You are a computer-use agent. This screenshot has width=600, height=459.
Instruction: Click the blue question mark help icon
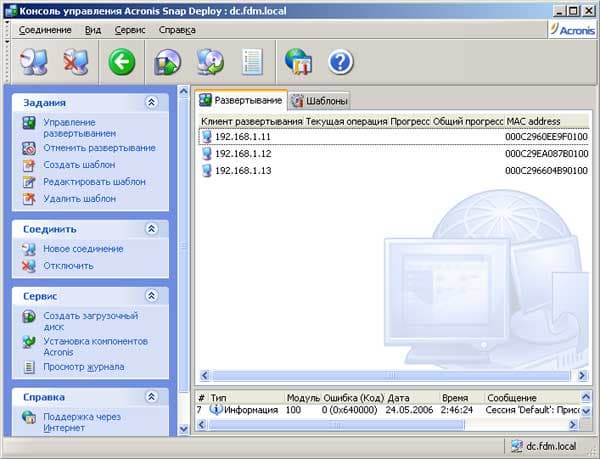[x=340, y=62]
